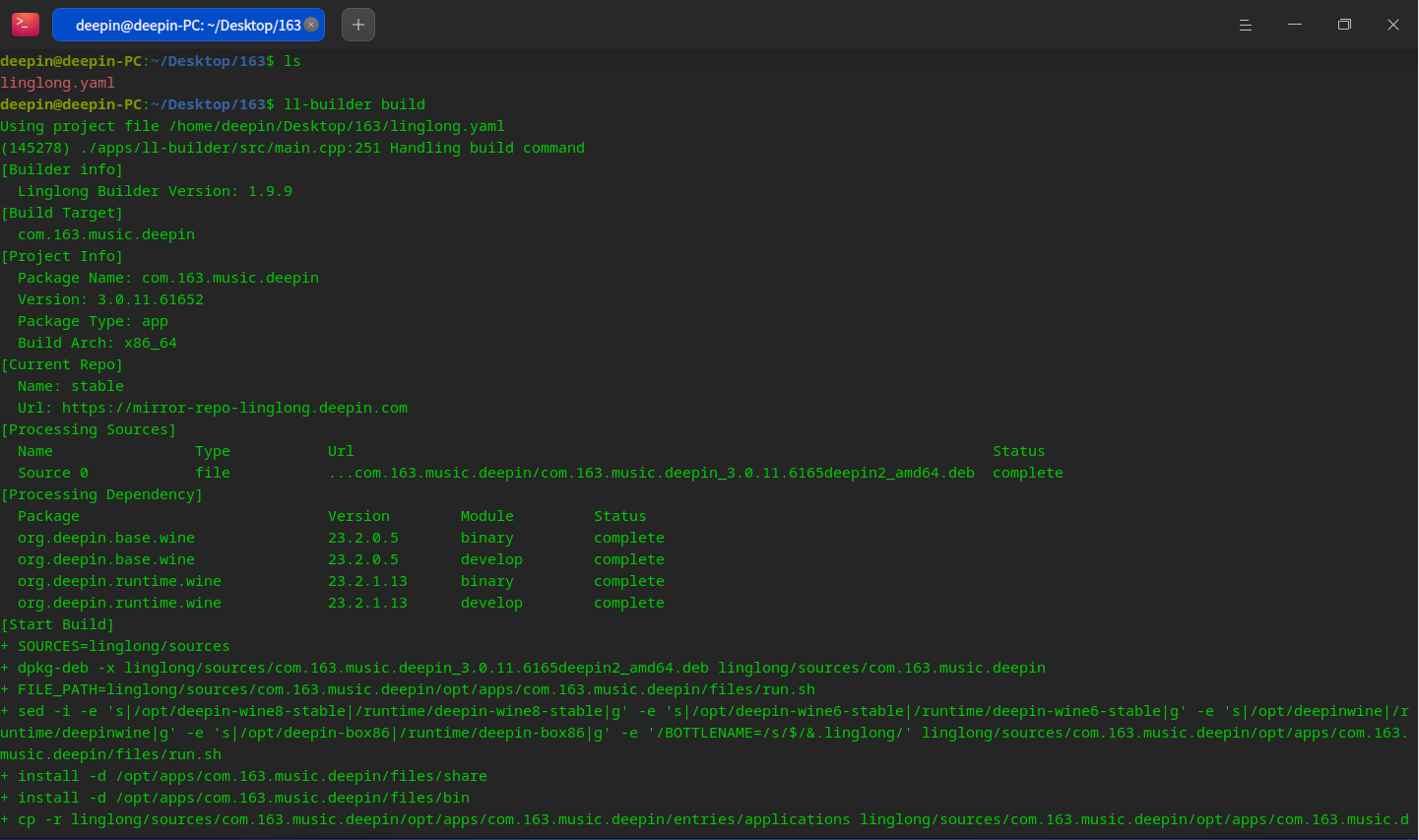Viewport: 1419px width, 840px height.
Task: Click Package Name com.163.music.deepin line
Action: 168,278
